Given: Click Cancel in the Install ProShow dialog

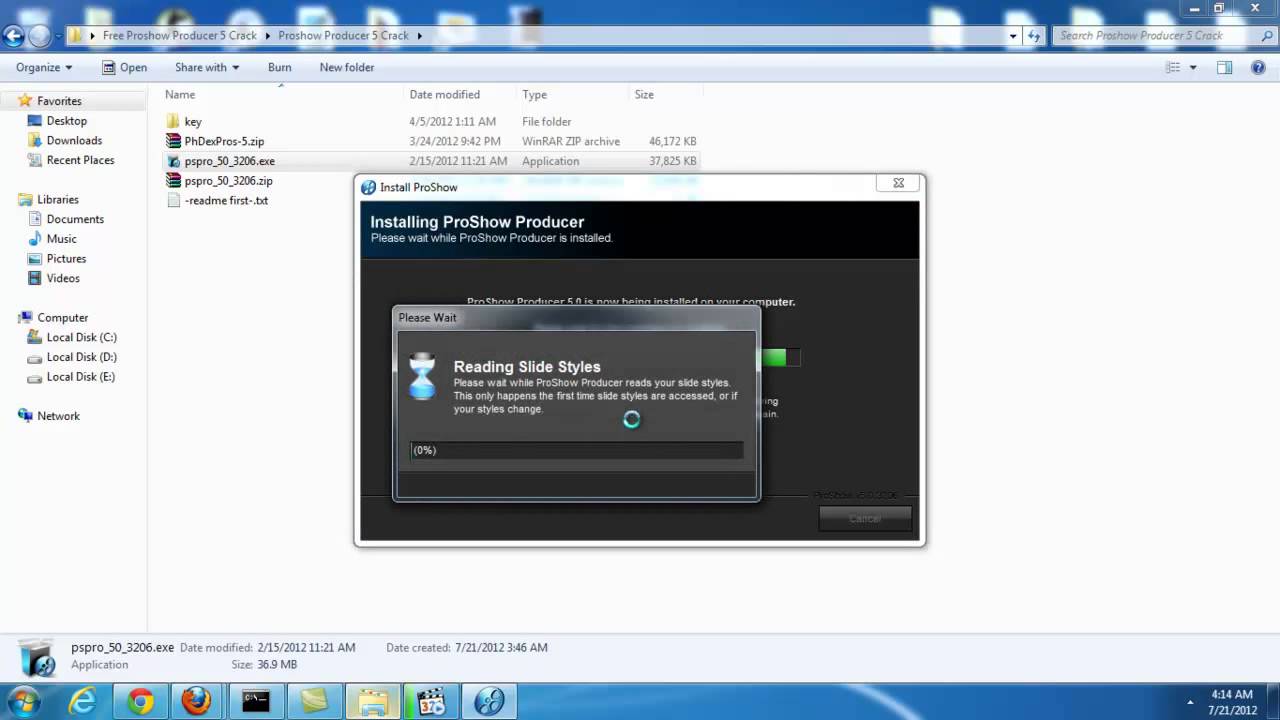Looking at the screenshot, I should click(865, 518).
